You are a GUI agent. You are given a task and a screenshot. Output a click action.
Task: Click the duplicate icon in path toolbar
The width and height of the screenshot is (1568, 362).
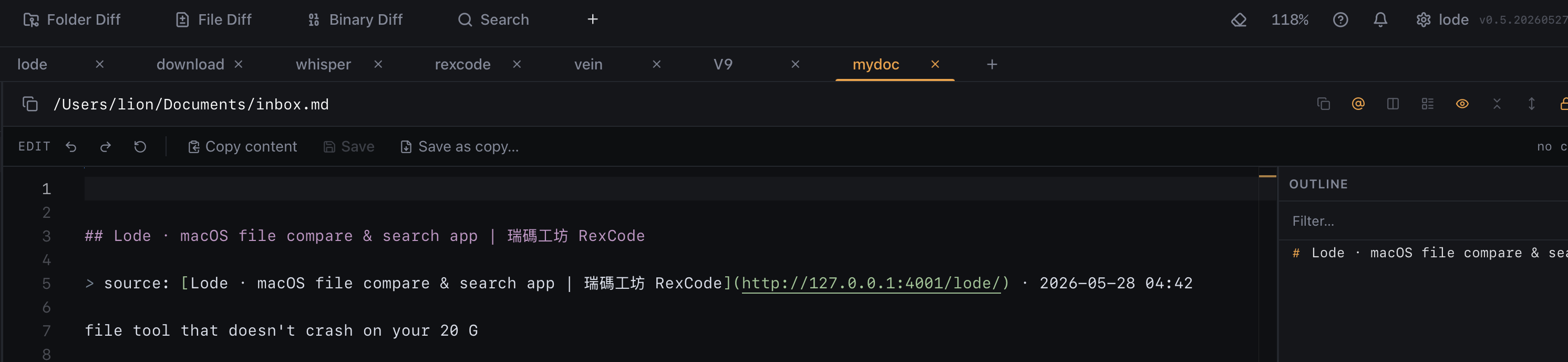[x=1323, y=104]
